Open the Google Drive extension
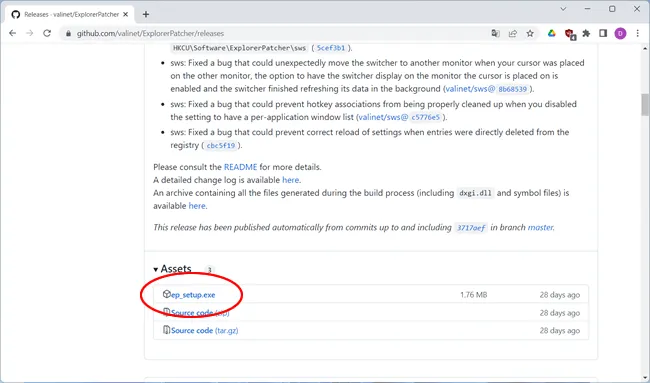The width and height of the screenshot is (650, 383). click(551, 34)
